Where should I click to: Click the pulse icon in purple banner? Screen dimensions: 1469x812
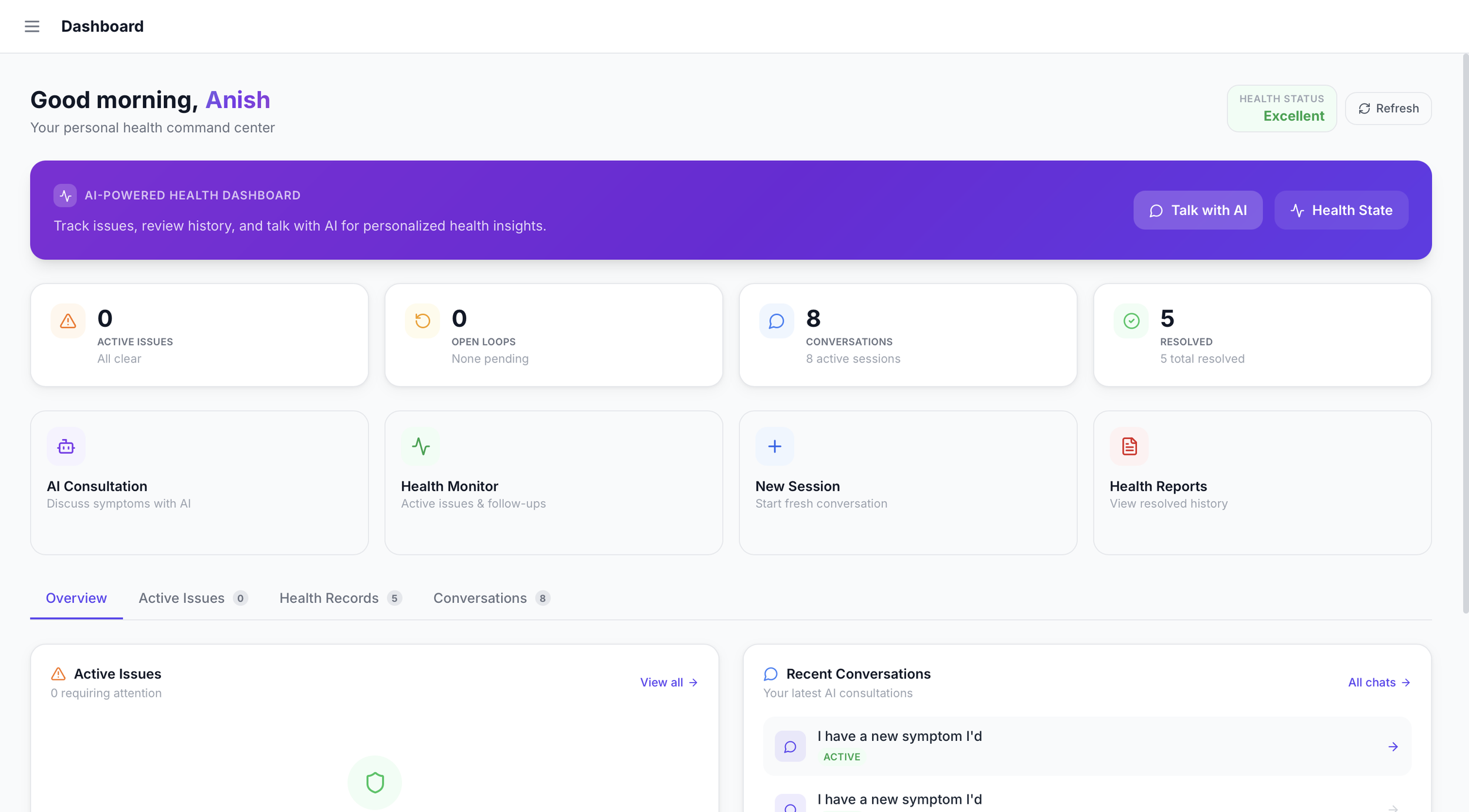coord(65,196)
